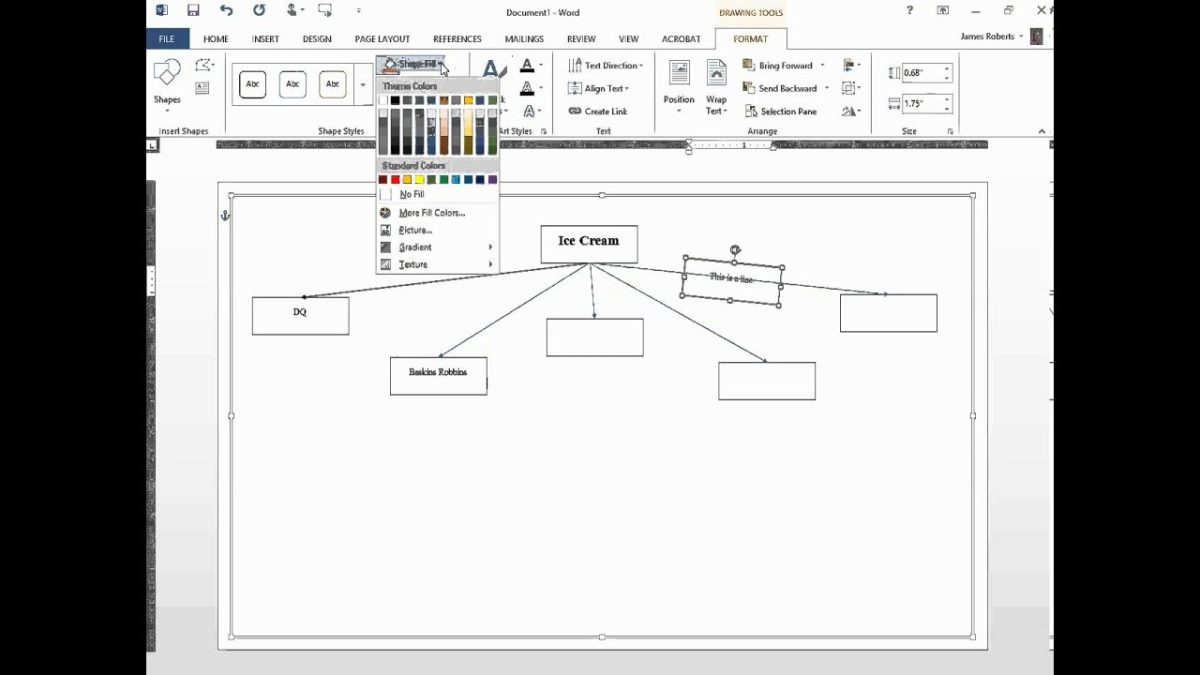Switch to the FORMAT ribbon tab
This screenshot has width=1200, height=675.
(x=751, y=38)
